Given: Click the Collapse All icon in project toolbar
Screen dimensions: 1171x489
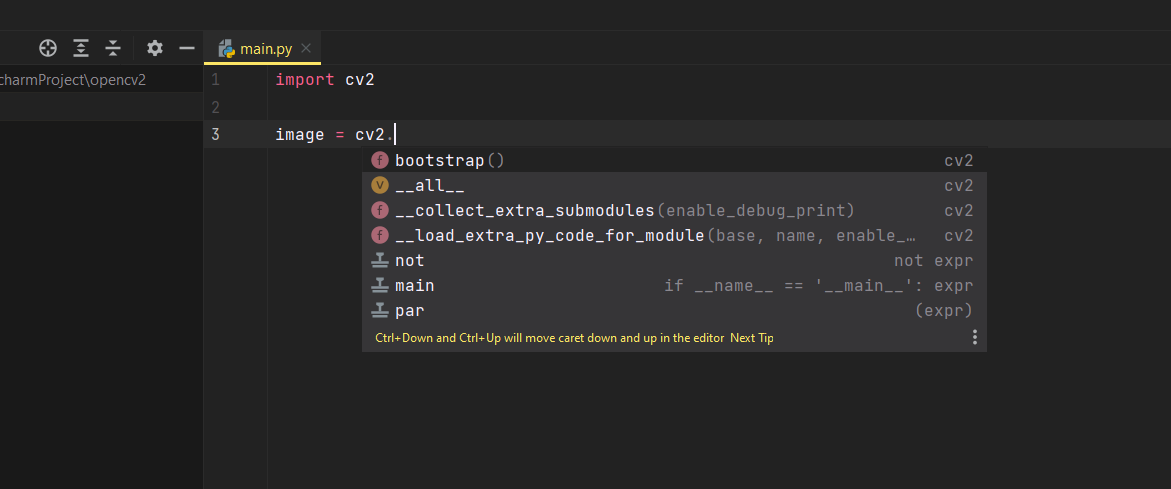Looking at the screenshot, I should 113,48.
